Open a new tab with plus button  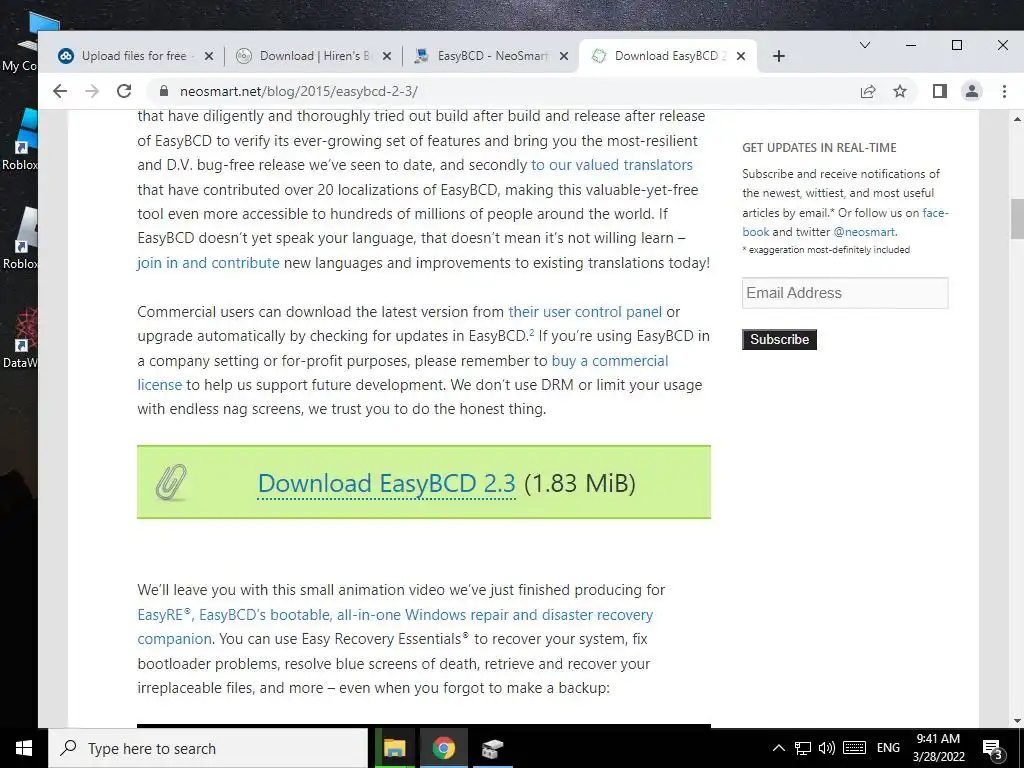coord(778,56)
